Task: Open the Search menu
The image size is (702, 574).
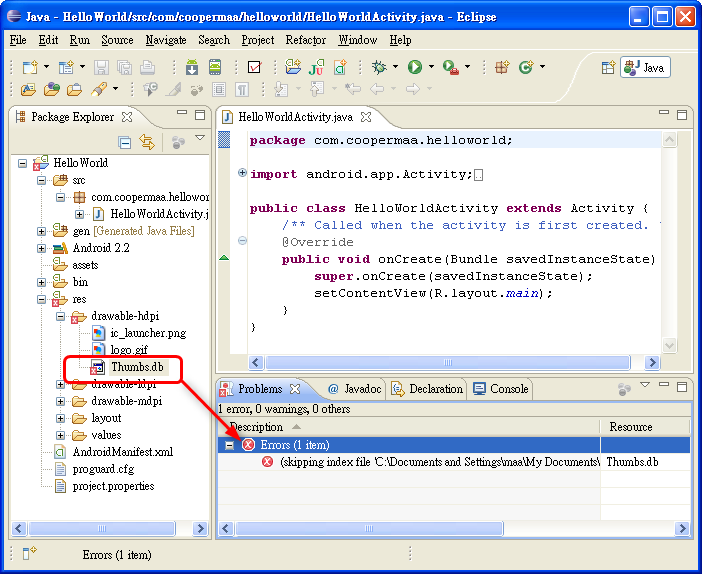Action: (x=214, y=40)
